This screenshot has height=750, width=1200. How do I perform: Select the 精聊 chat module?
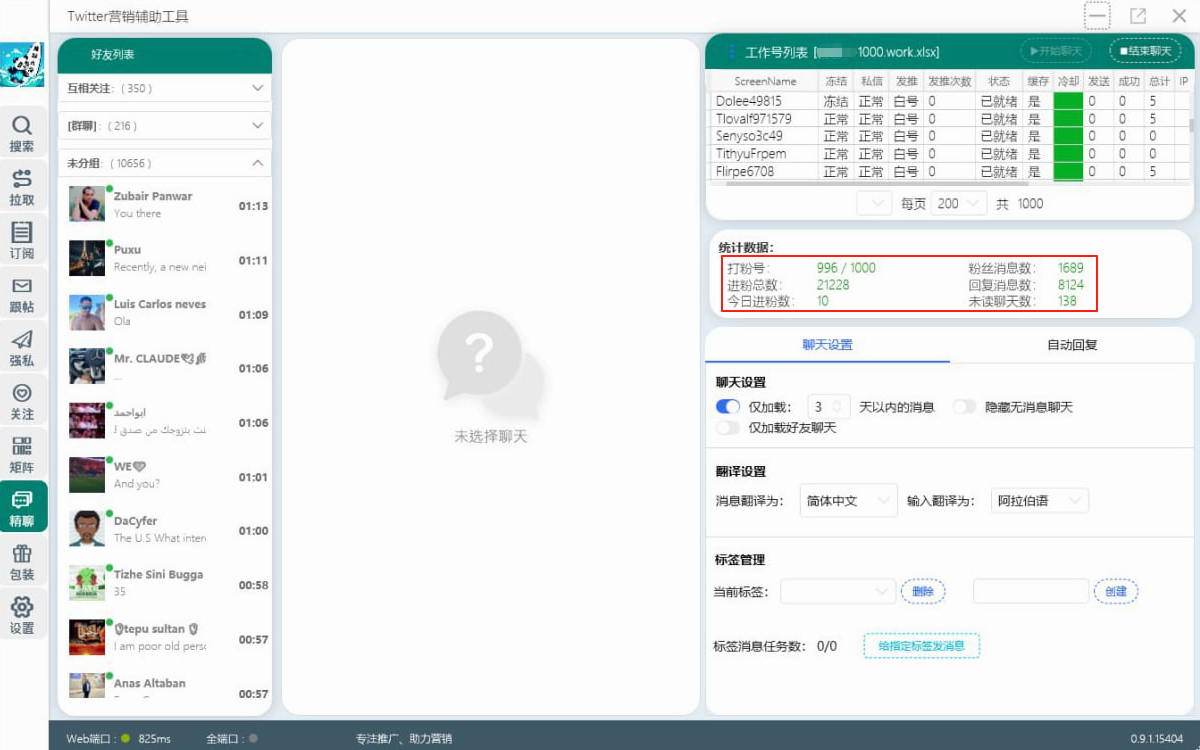tap(22, 509)
